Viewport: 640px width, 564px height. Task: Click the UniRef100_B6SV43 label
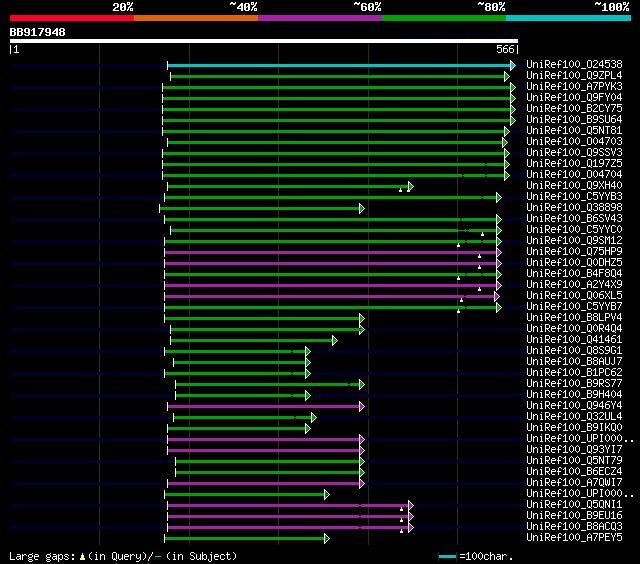pyautogui.click(x=574, y=219)
